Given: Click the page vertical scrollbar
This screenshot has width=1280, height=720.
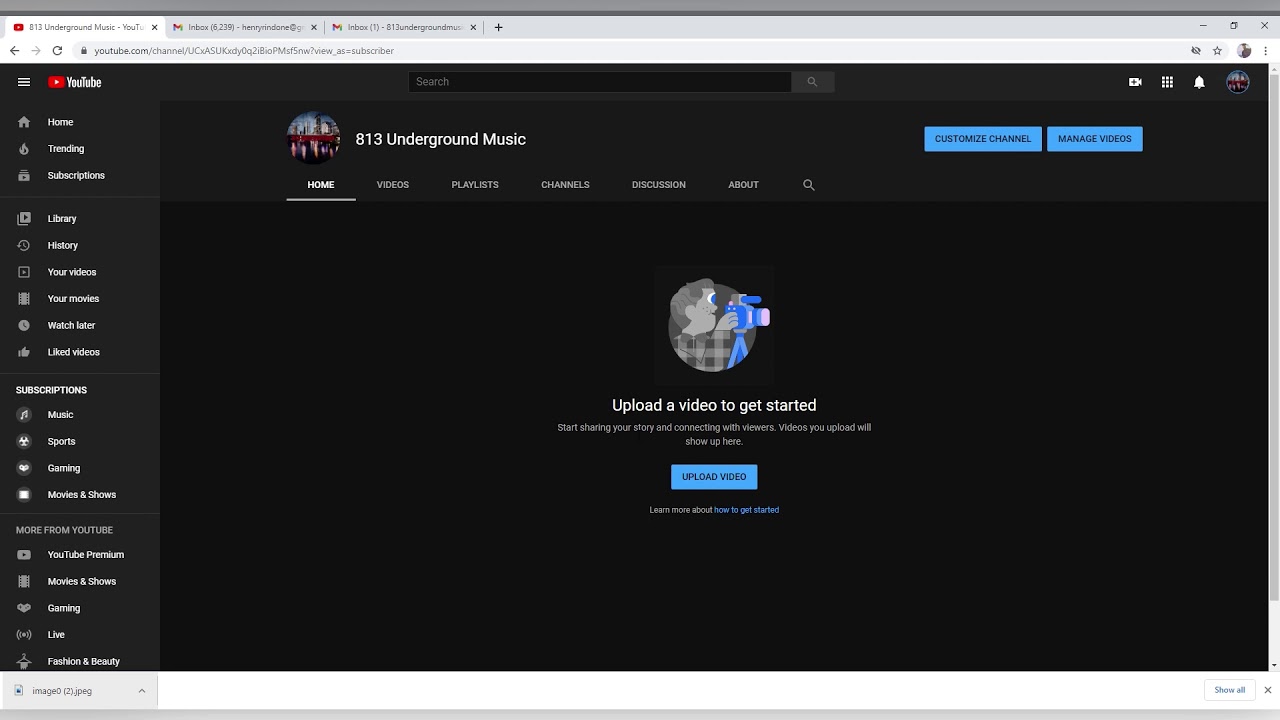Looking at the screenshot, I should point(1274,340).
